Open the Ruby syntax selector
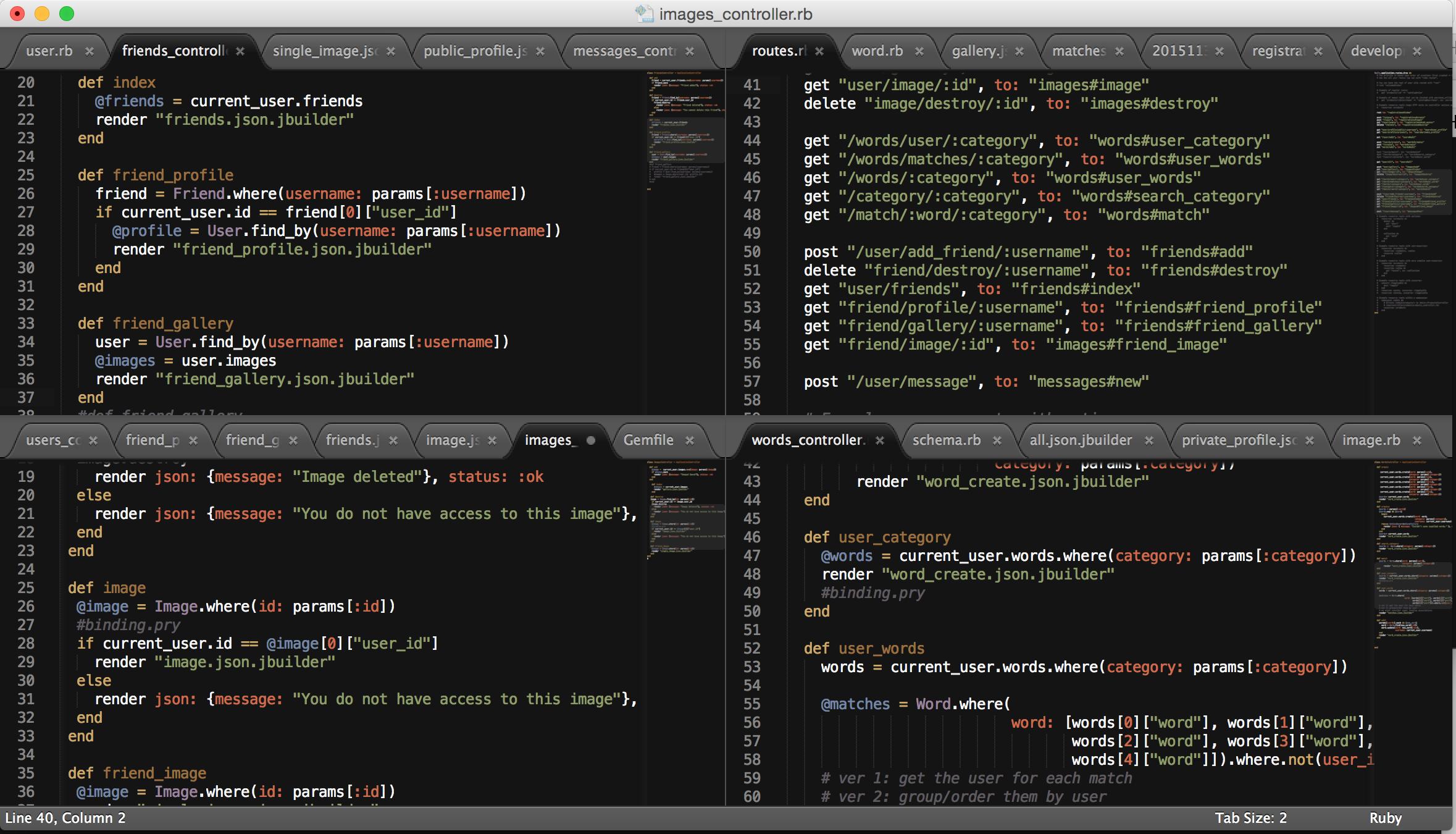This screenshot has width=1456, height=834. [1385, 818]
